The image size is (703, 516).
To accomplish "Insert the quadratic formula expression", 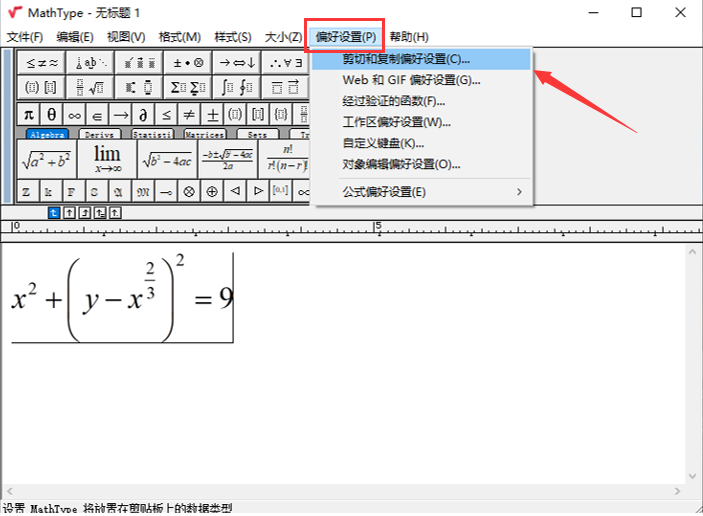I will (x=227, y=159).
